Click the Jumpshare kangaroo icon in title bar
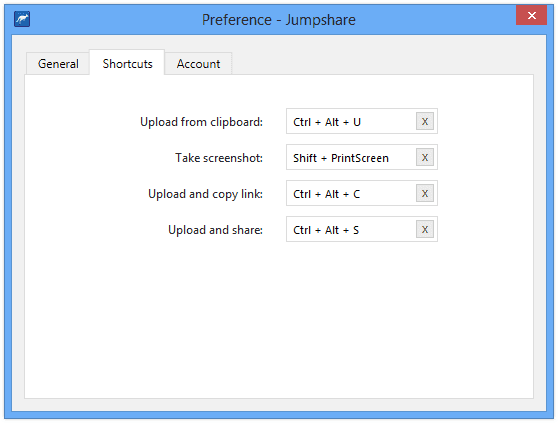 (22, 19)
